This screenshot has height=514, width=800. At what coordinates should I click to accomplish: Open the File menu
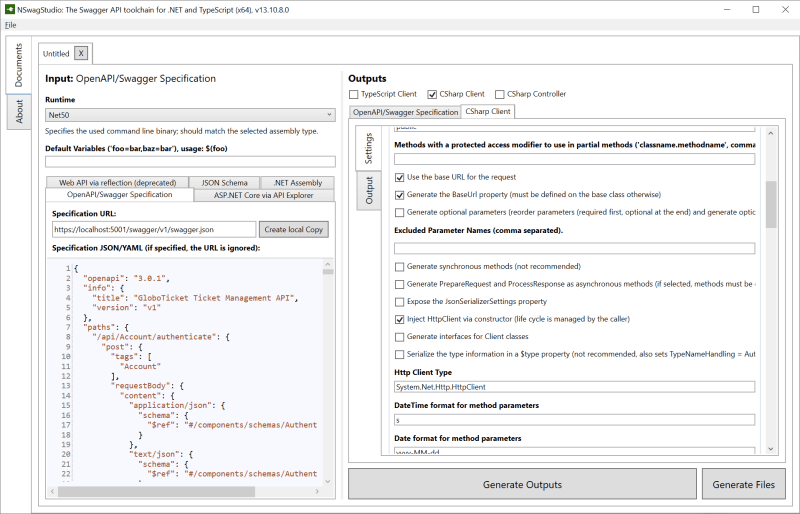pyautogui.click(x=11, y=25)
